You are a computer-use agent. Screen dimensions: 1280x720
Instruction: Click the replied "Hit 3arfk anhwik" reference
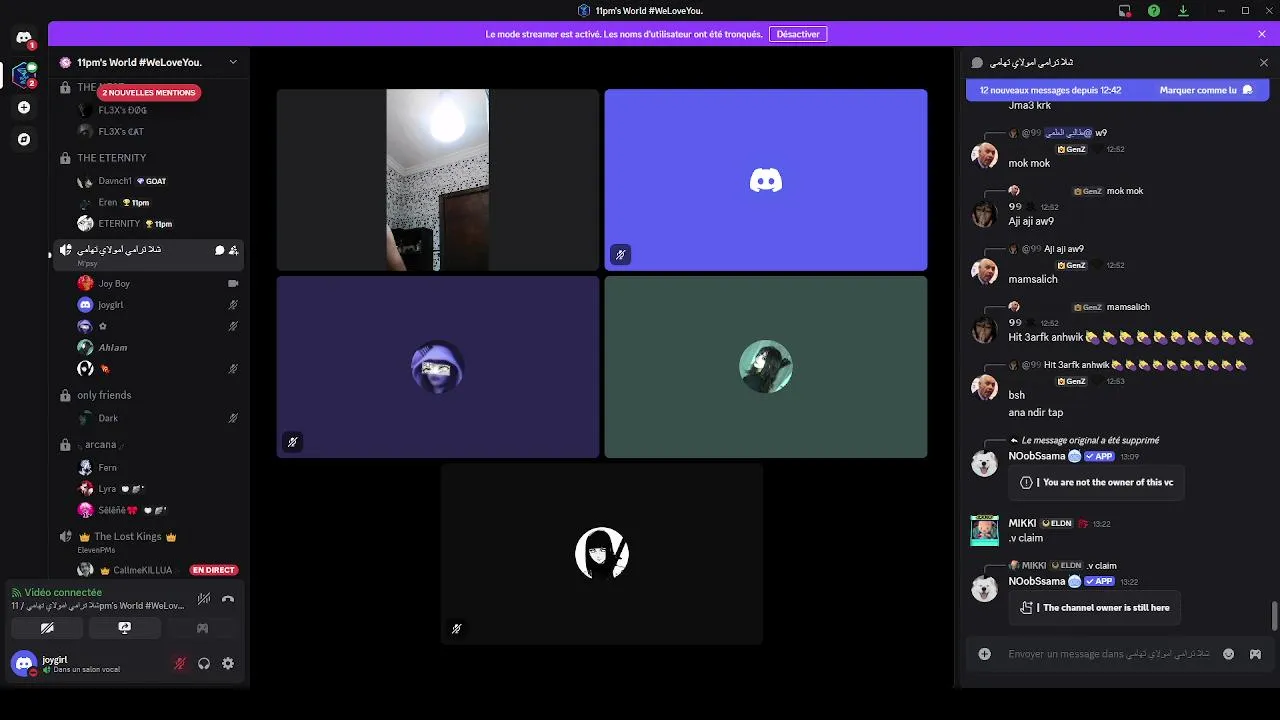(1144, 365)
